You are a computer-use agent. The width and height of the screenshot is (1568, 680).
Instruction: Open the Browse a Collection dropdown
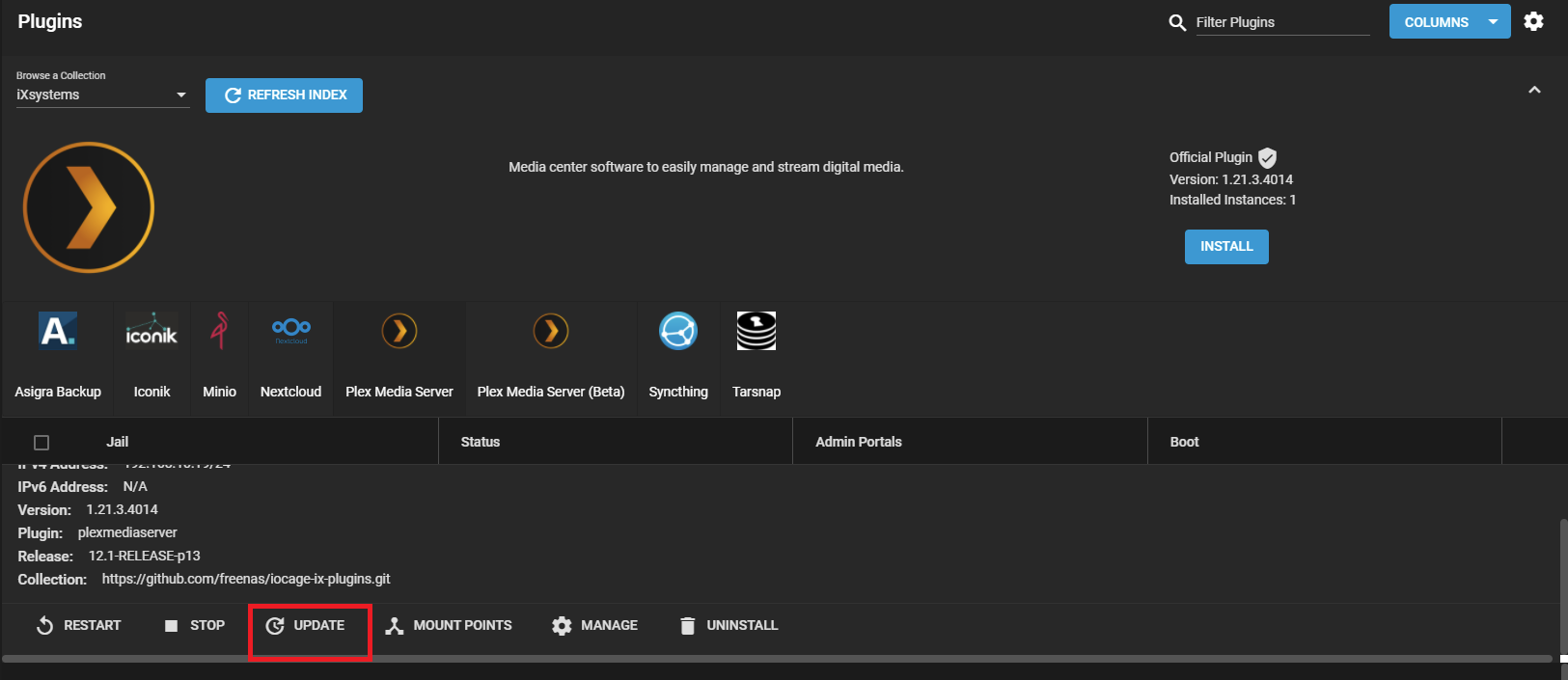pos(103,95)
